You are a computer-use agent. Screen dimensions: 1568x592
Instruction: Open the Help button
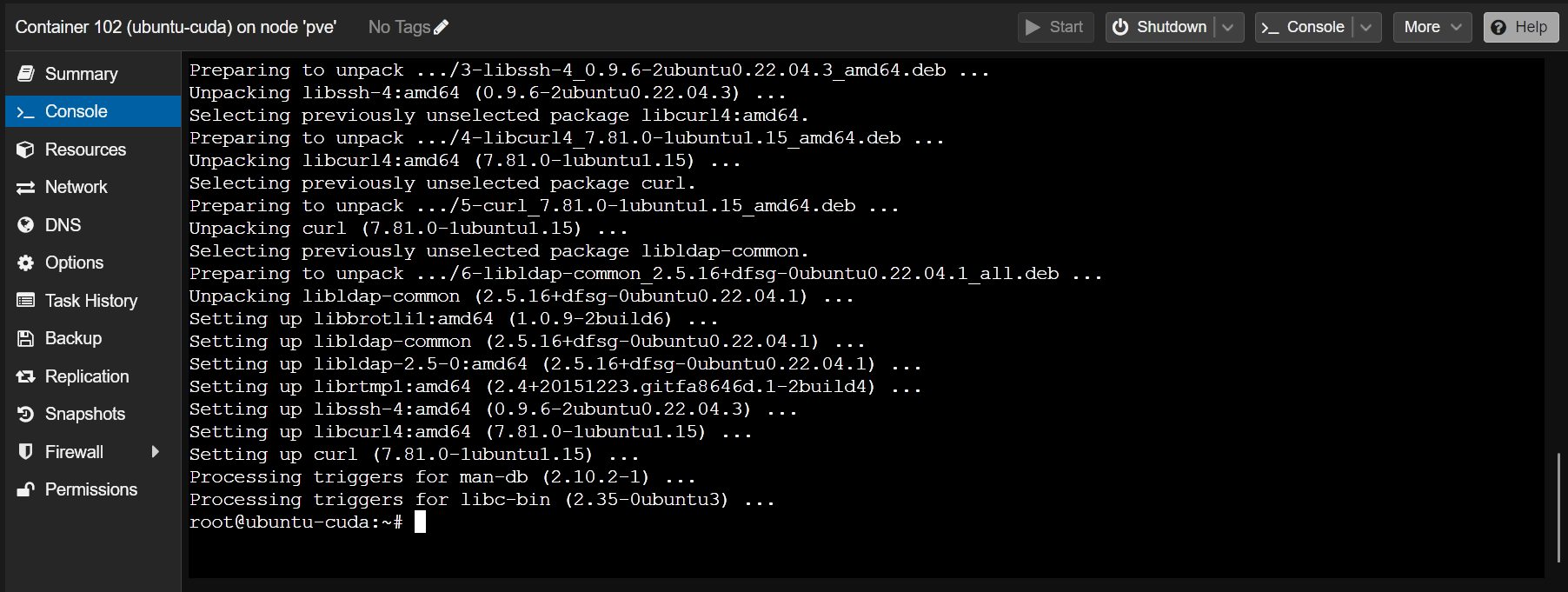(x=1520, y=27)
